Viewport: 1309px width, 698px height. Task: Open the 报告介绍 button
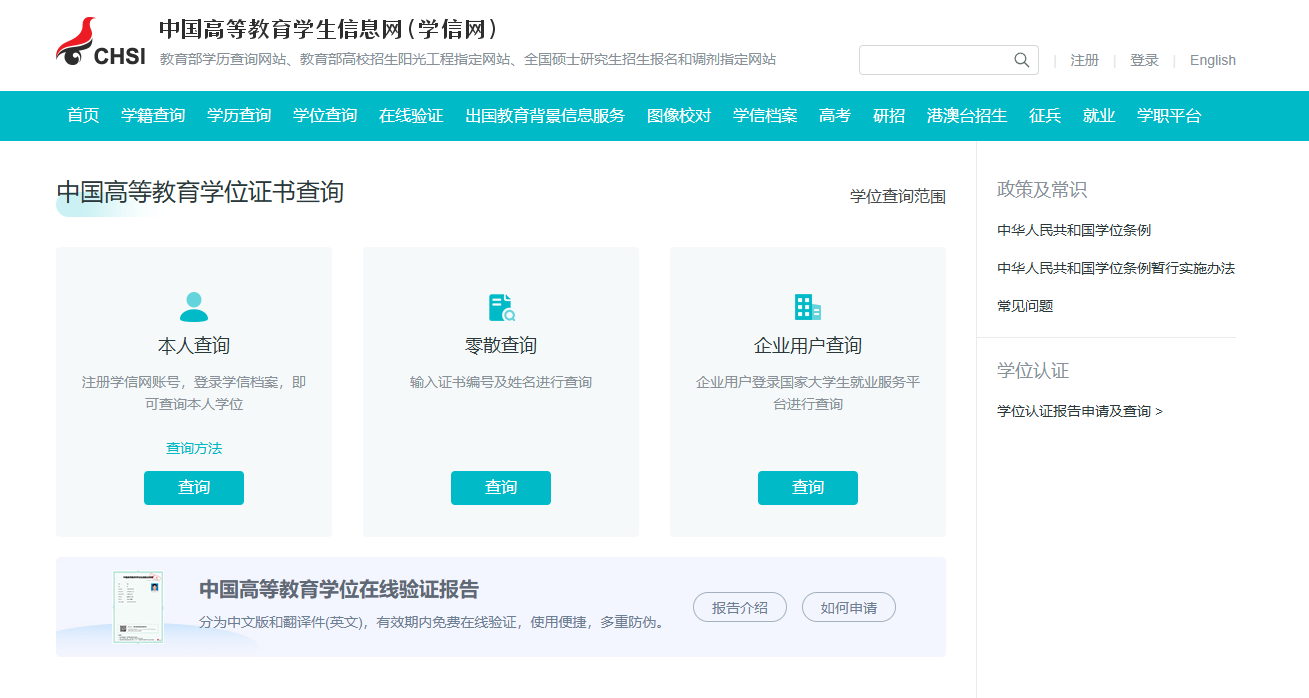(739, 607)
